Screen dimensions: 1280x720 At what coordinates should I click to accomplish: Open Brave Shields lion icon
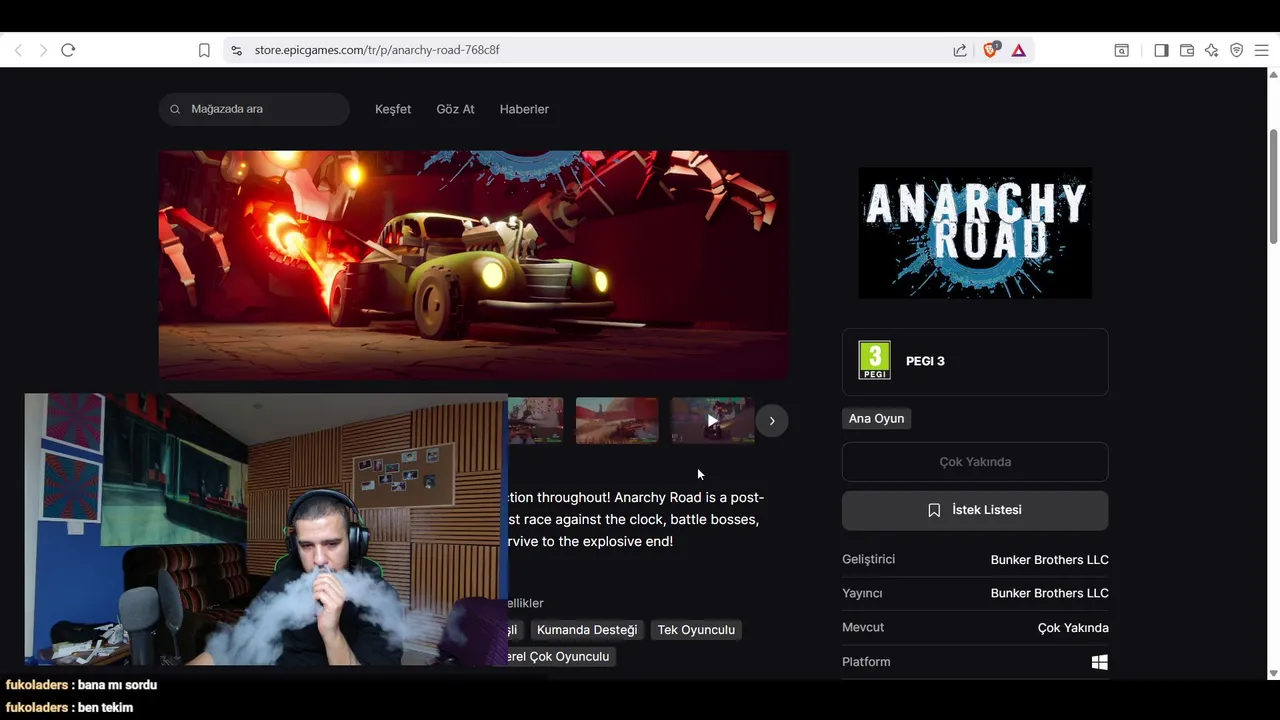[x=991, y=50]
